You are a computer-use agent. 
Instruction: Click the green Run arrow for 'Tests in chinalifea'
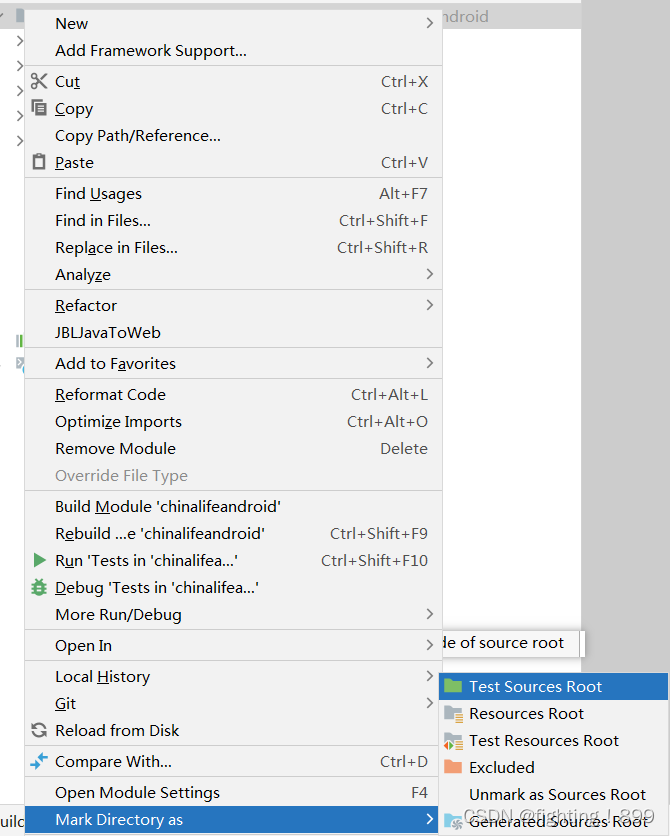(39, 560)
